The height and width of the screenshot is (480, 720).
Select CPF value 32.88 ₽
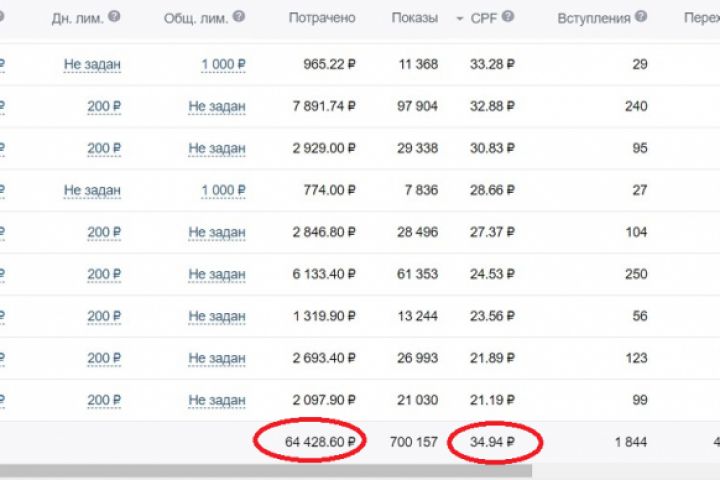click(492, 106)
